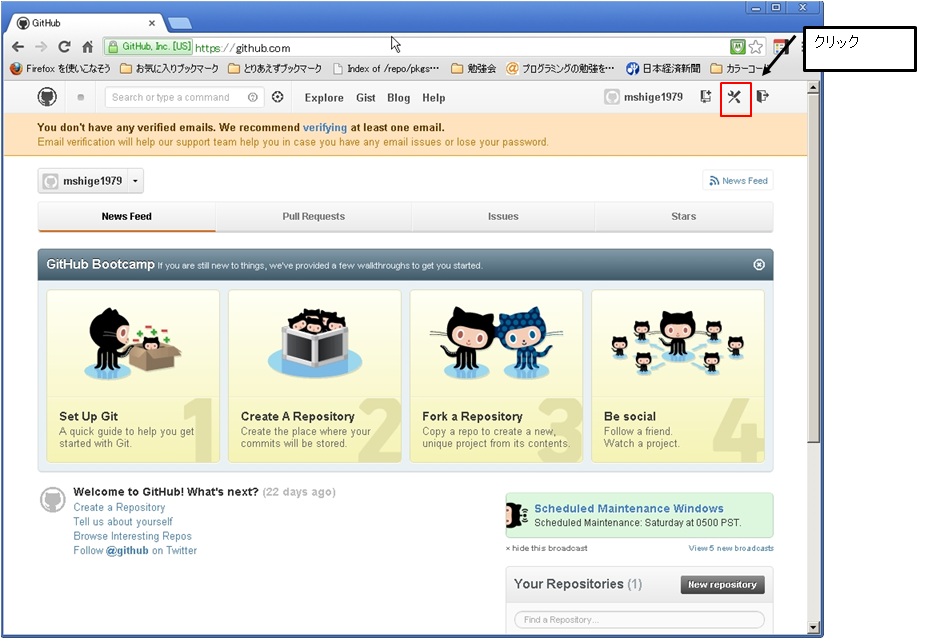This screenshot has height=641, width=925.
Task: Switch to the News Feed tab
Action: tap(127, 216)
